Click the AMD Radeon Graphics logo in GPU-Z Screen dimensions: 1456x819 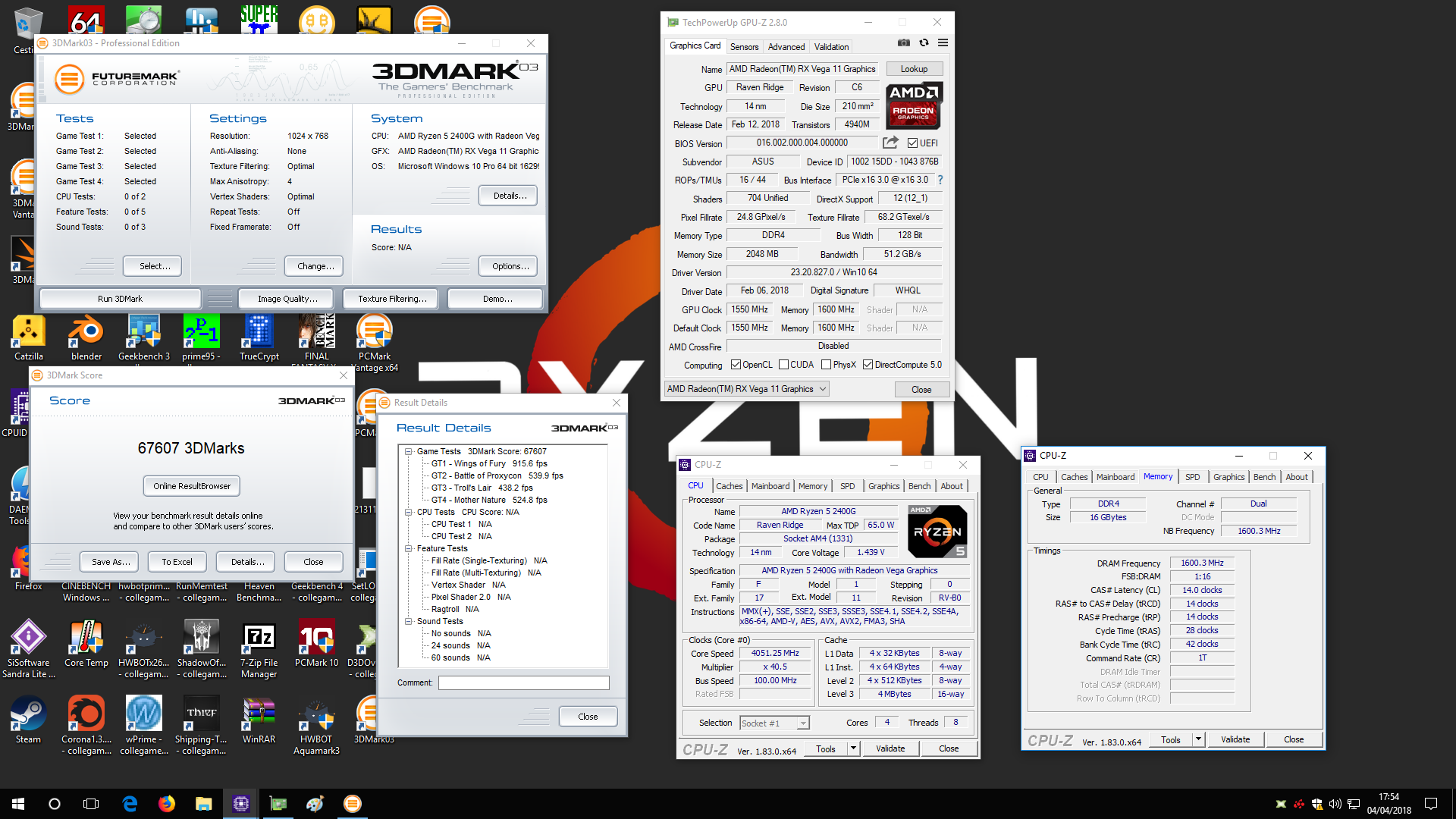[914, 106]
